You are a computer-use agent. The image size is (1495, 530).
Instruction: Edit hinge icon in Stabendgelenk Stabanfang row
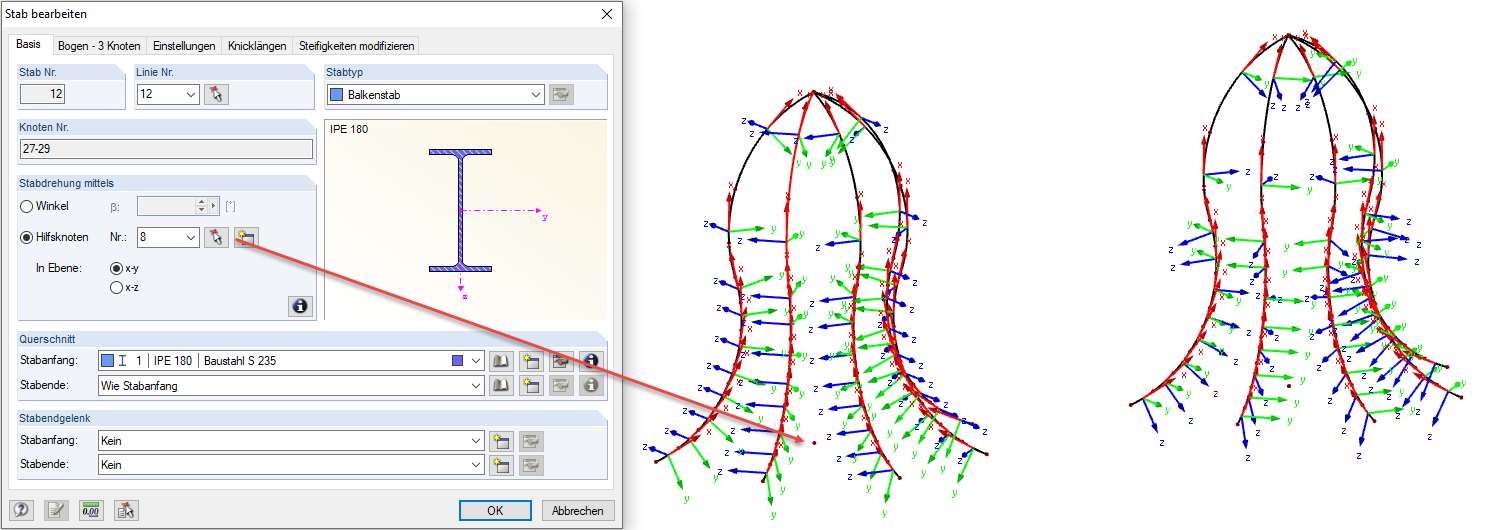point(532,441)
